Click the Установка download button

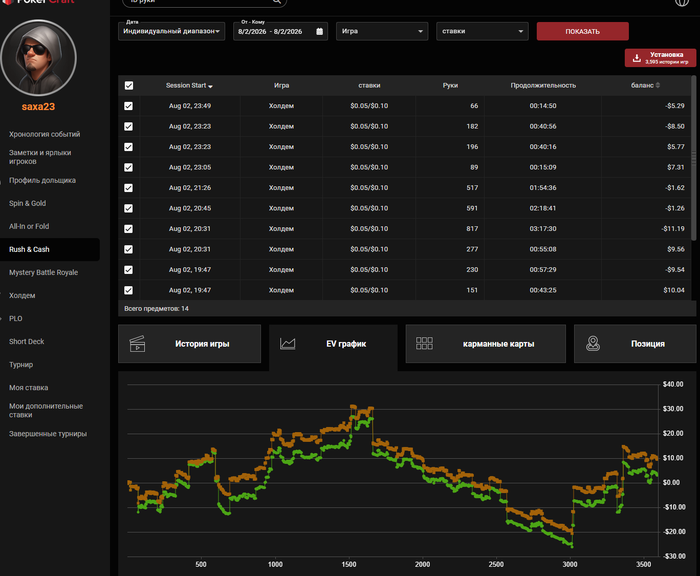coord(660,58)
